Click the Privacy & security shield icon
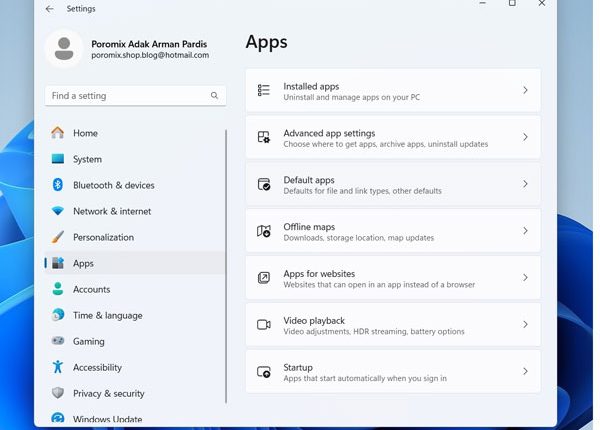 coord(58,393)
